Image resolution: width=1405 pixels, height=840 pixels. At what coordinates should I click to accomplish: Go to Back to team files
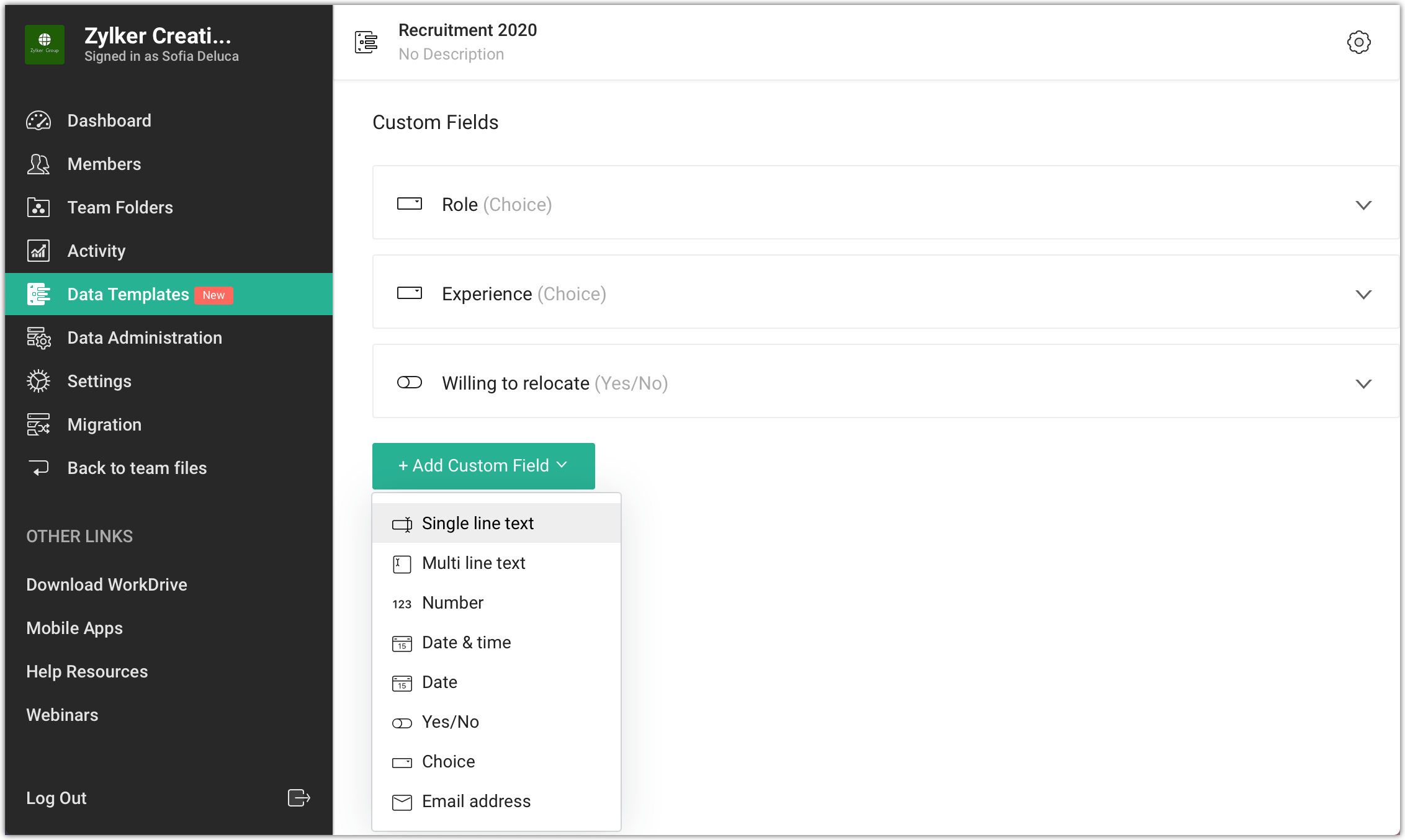137,468
